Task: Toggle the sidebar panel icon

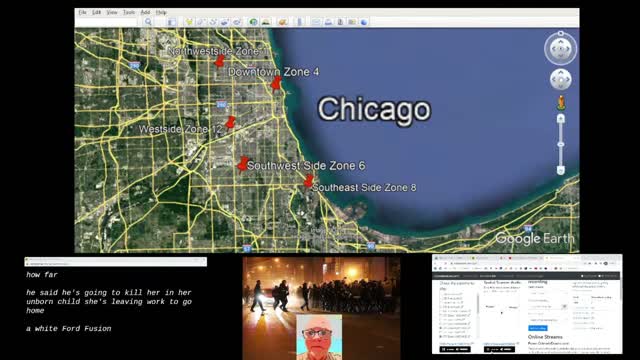Action: coord(172,22)
